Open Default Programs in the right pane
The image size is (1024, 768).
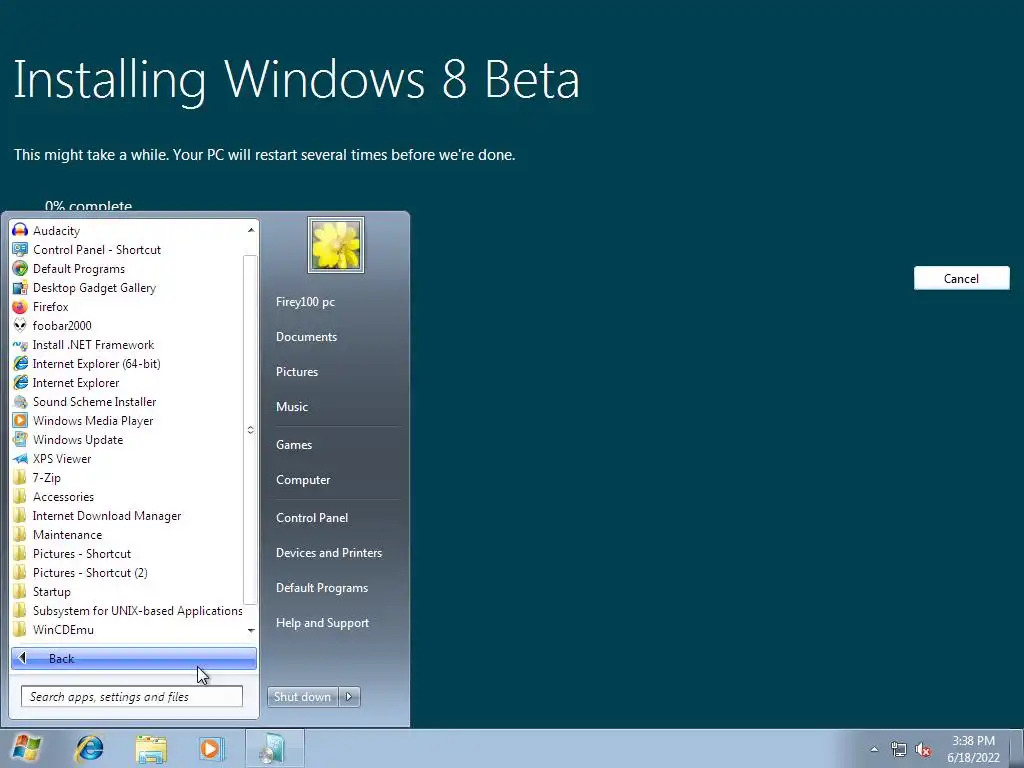tap(322, 588)
